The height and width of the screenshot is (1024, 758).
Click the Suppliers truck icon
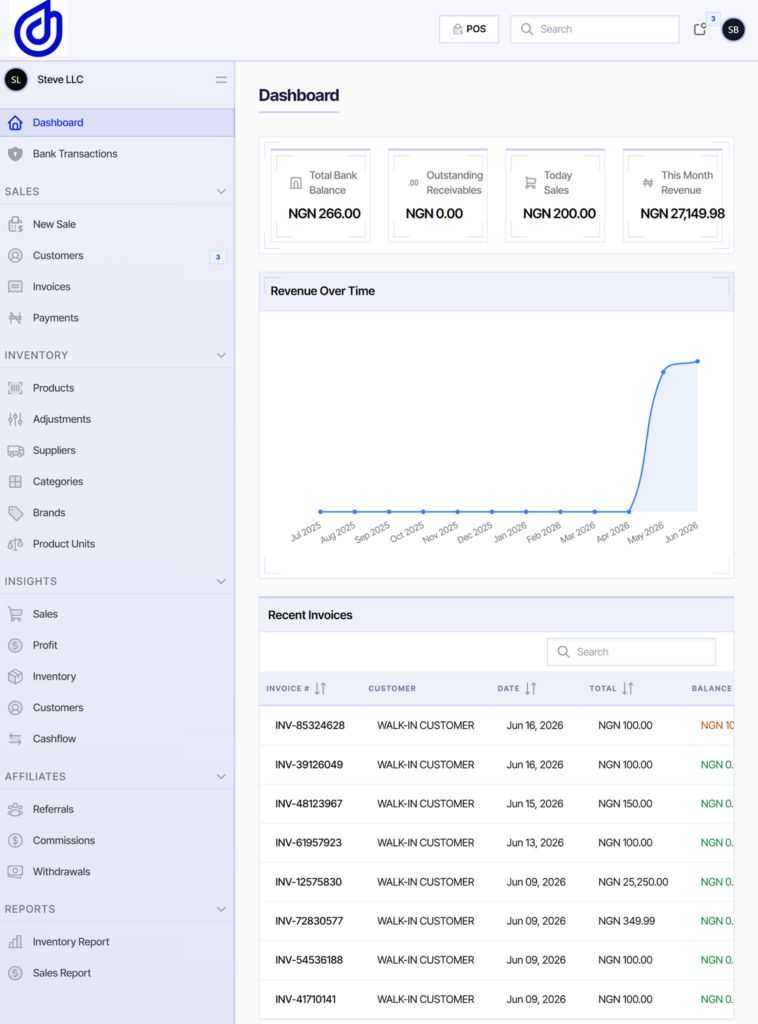pos(16,451)
